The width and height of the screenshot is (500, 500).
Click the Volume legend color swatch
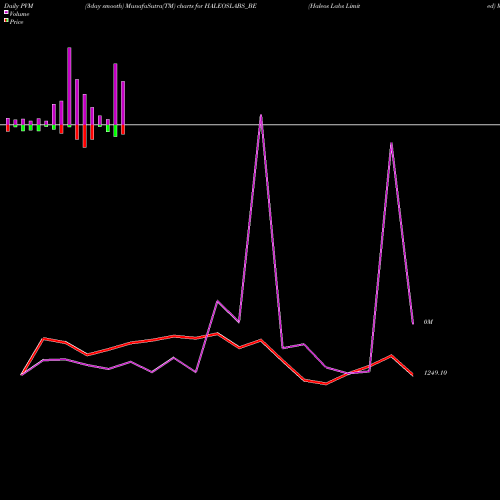coord(6,12)
